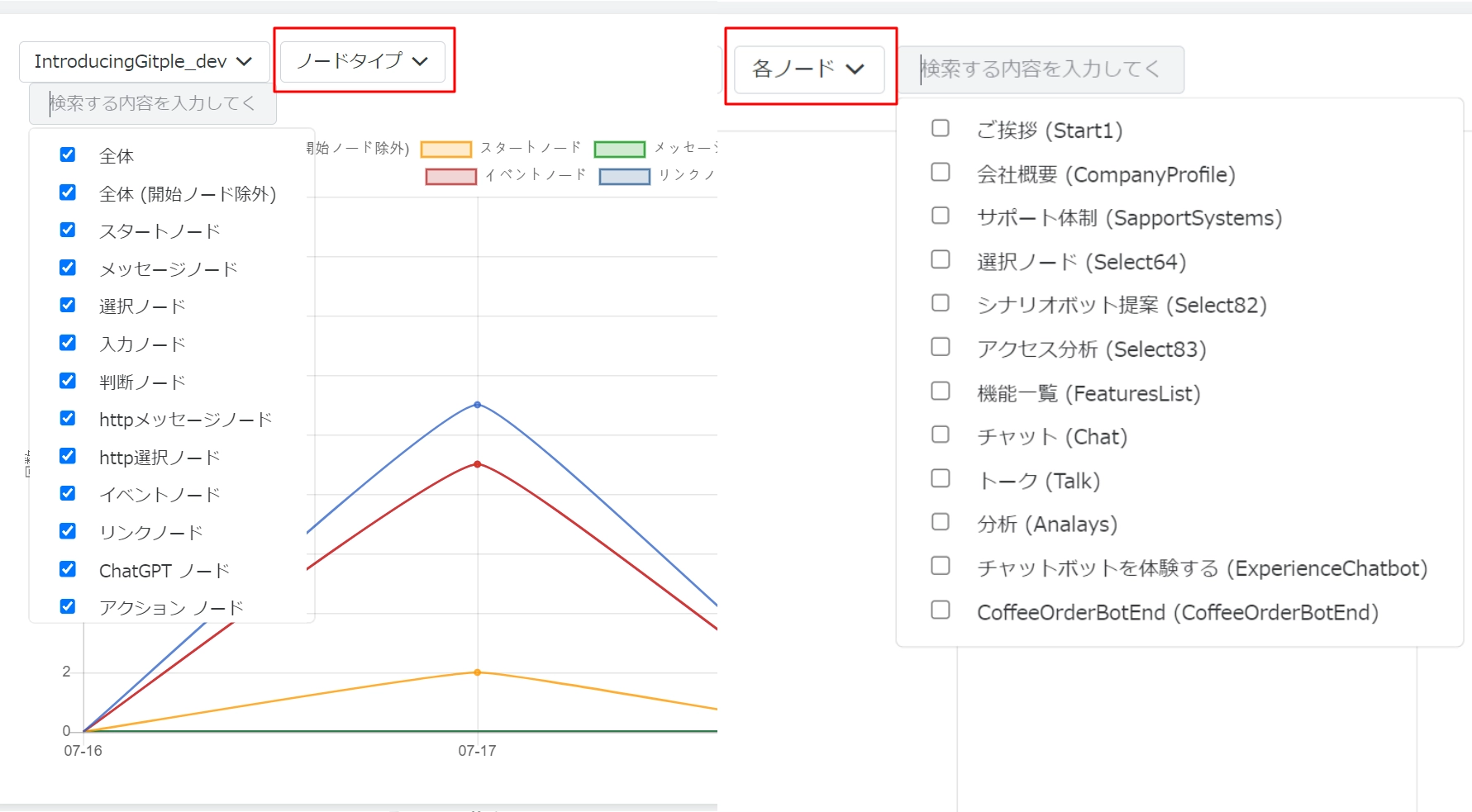Check シナリオボット提案 (Select82) checkbox
The height and width of the screenshot is (812, 1472).
tap(941, 303)
